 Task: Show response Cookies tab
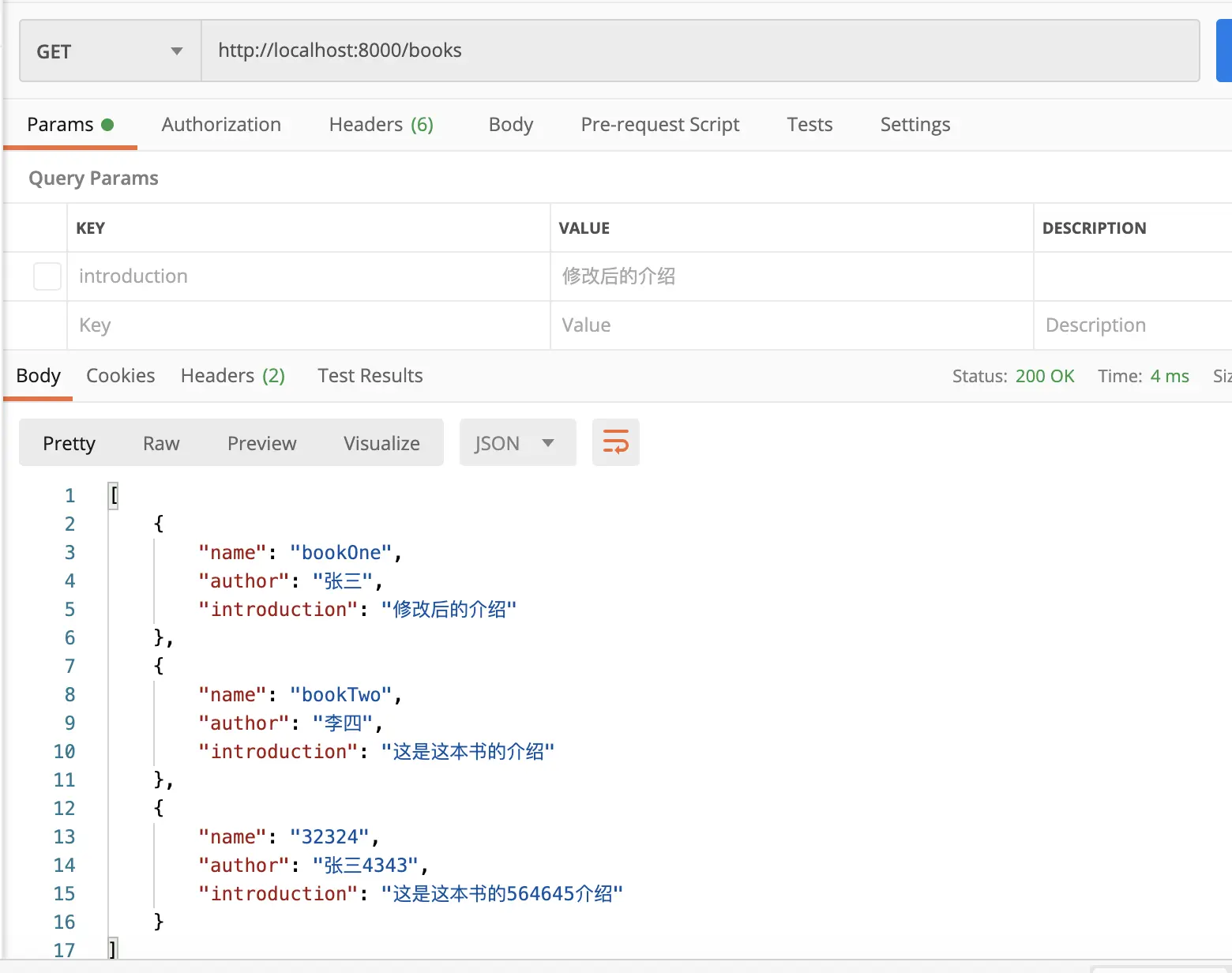click(120, 376)
